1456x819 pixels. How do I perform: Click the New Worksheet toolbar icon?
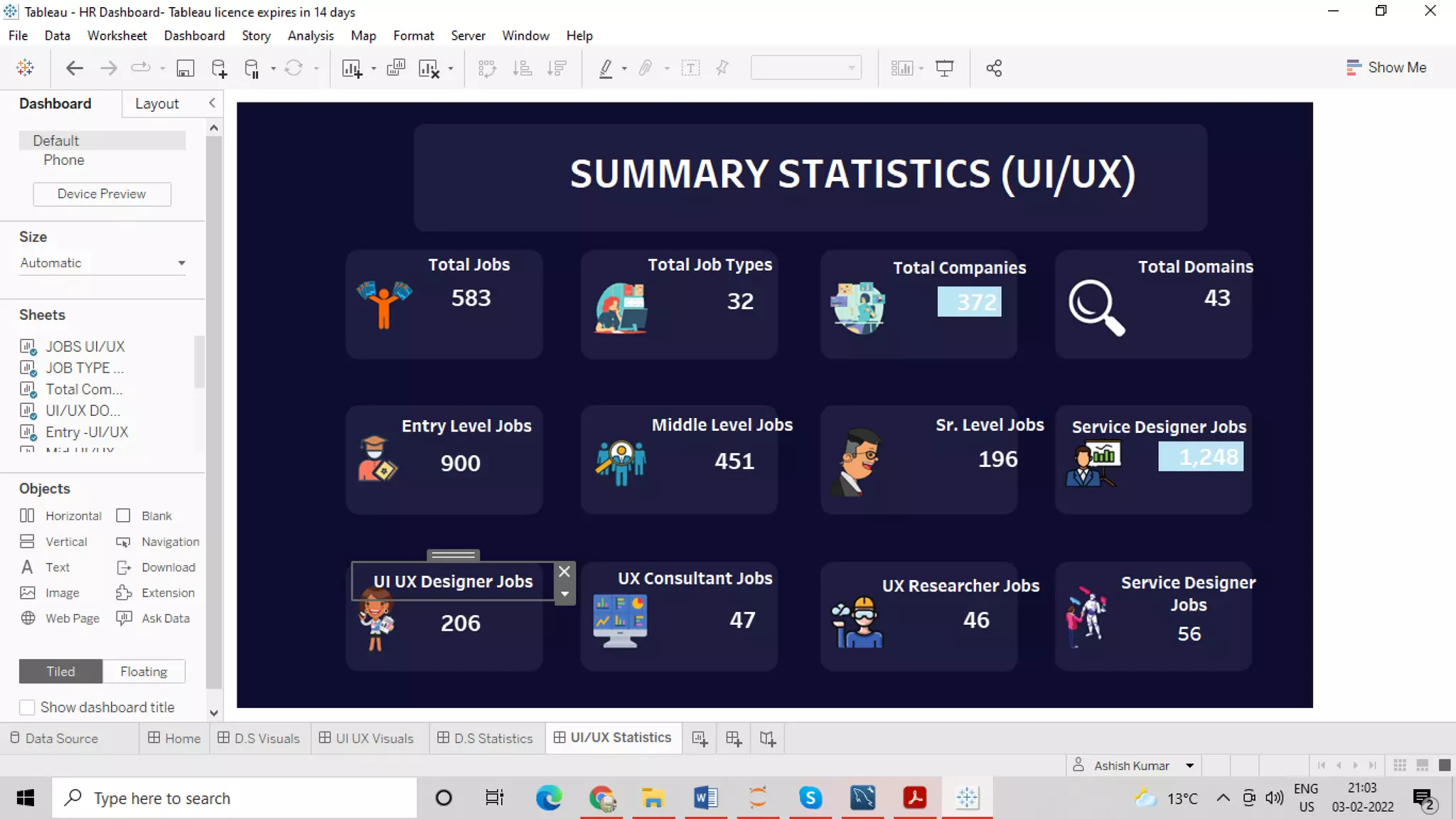point(352,68)
